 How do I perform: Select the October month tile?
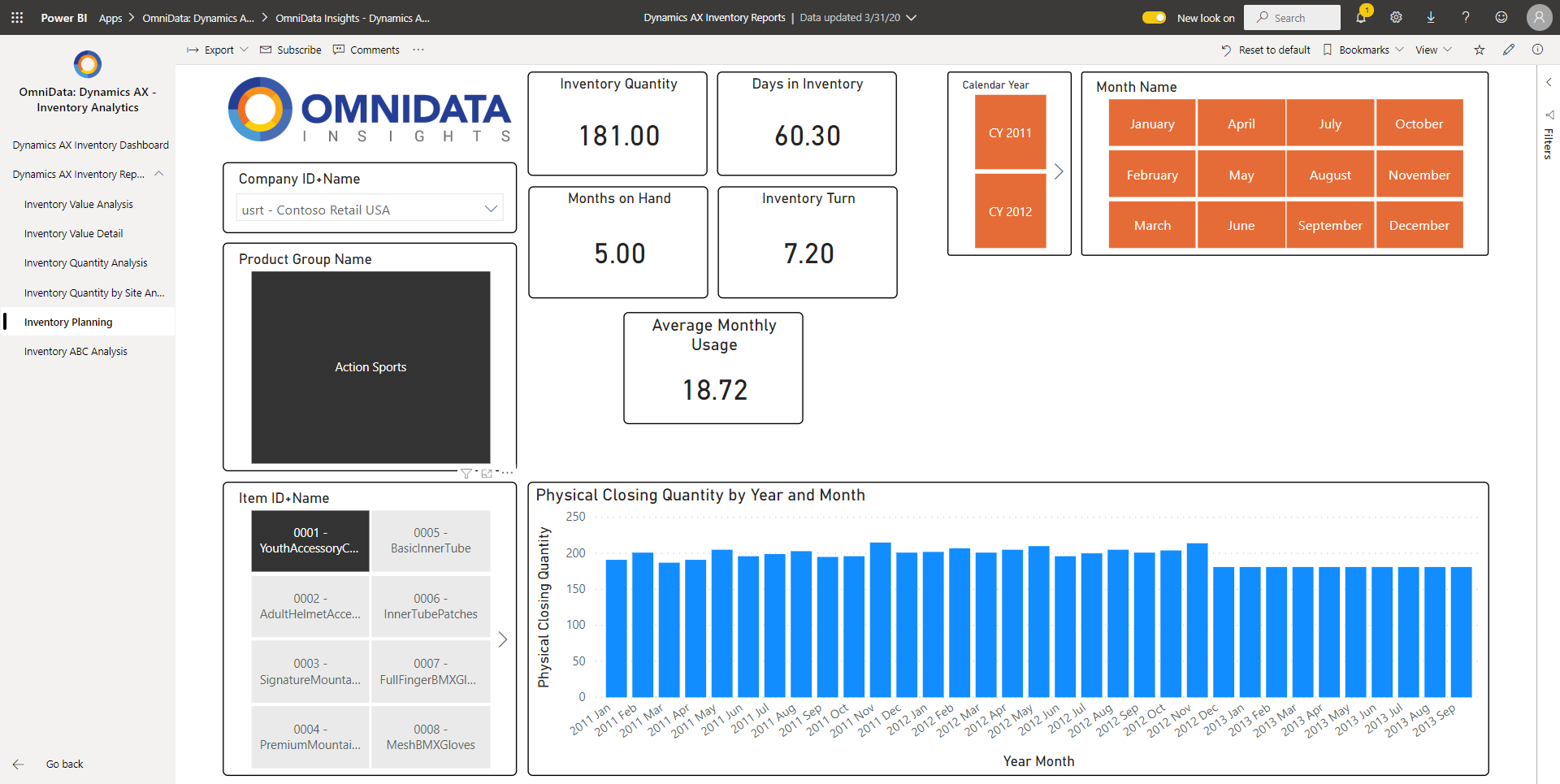coord(1419,123)
